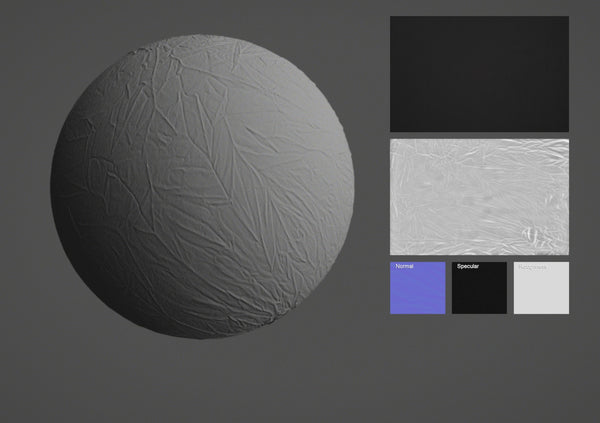The width and height of the screenshot is (600, 423).
Task: Select the blue Normal map thumbnail
Action: pyautogui.click(x=418, y=290)
